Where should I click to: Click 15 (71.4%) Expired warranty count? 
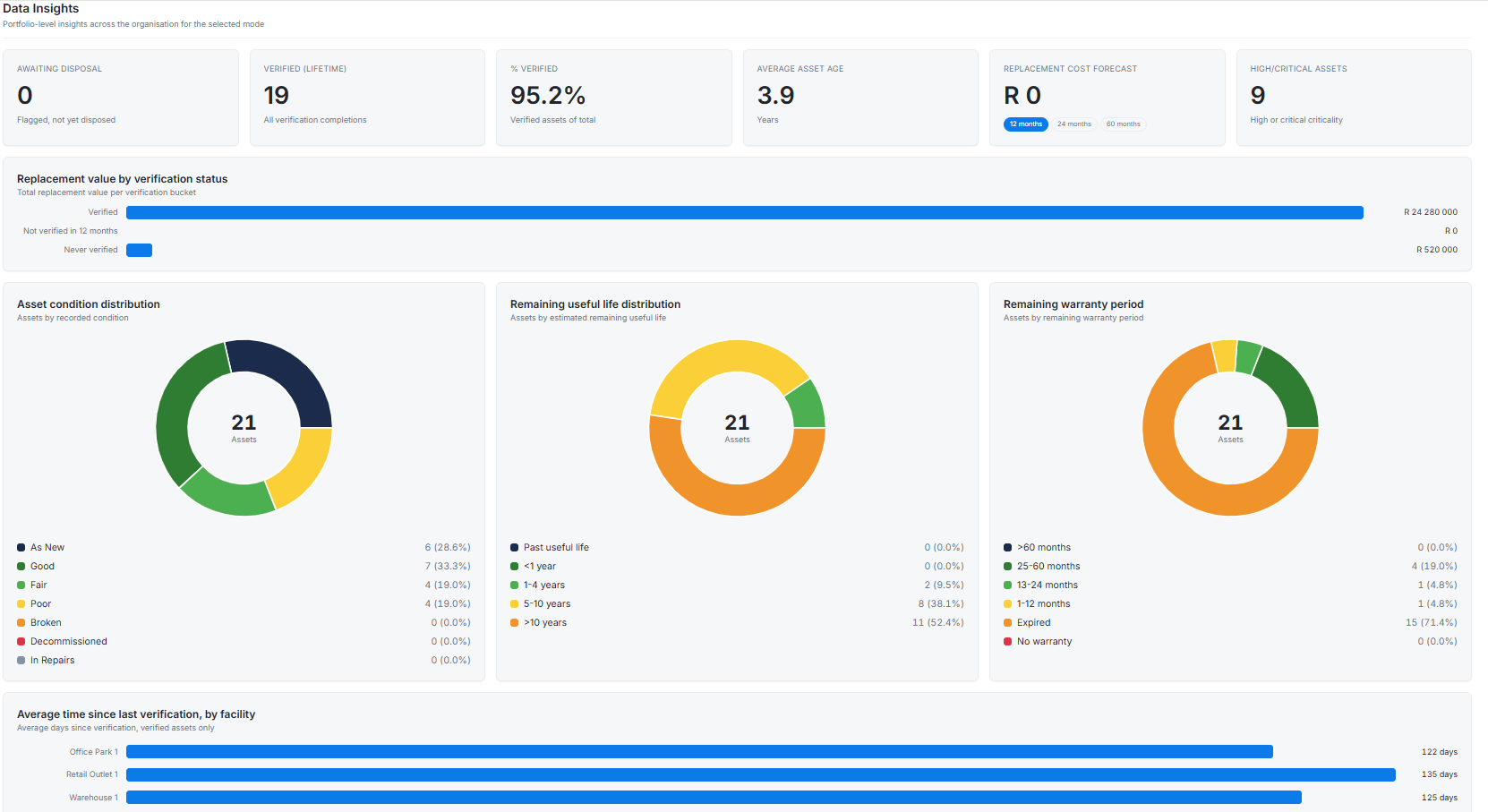click(1431, 622)
